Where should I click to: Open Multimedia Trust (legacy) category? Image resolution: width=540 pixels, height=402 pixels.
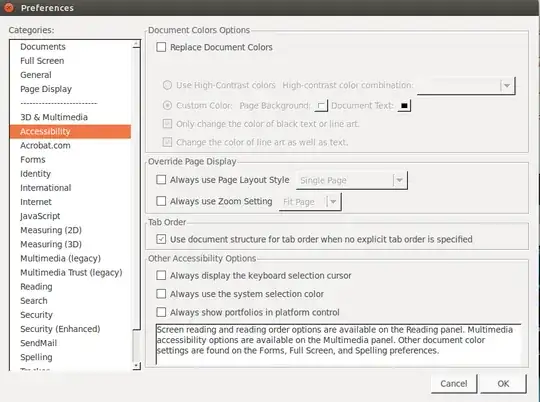(70, 272)
